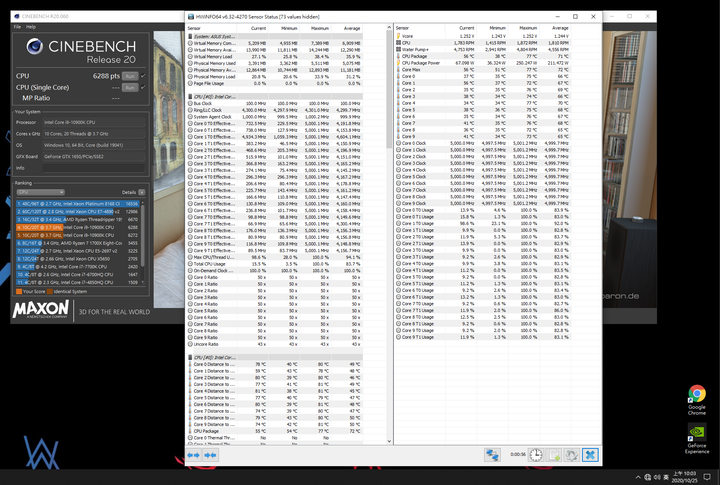
Task: Click the taskbar volume icon
Action: (x=657, y=477)
